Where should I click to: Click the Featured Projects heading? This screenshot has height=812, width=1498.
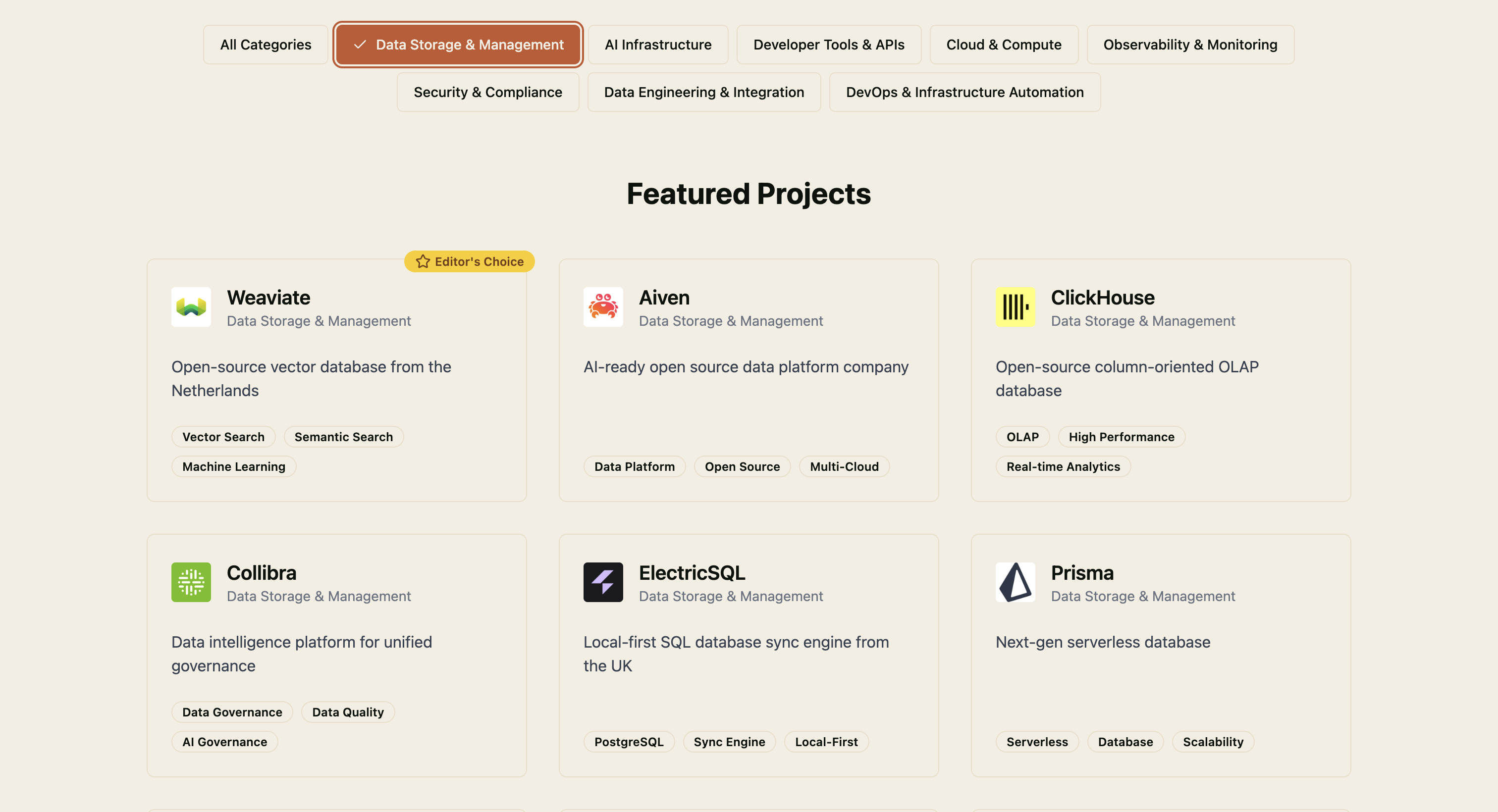click(x=749, y=194)
